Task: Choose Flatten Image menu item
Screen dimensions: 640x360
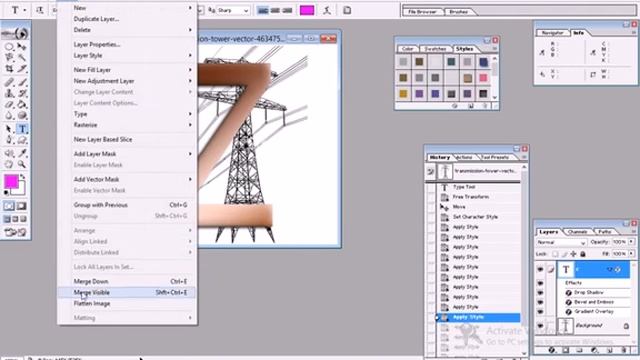Action: click(x=127, y=304)
